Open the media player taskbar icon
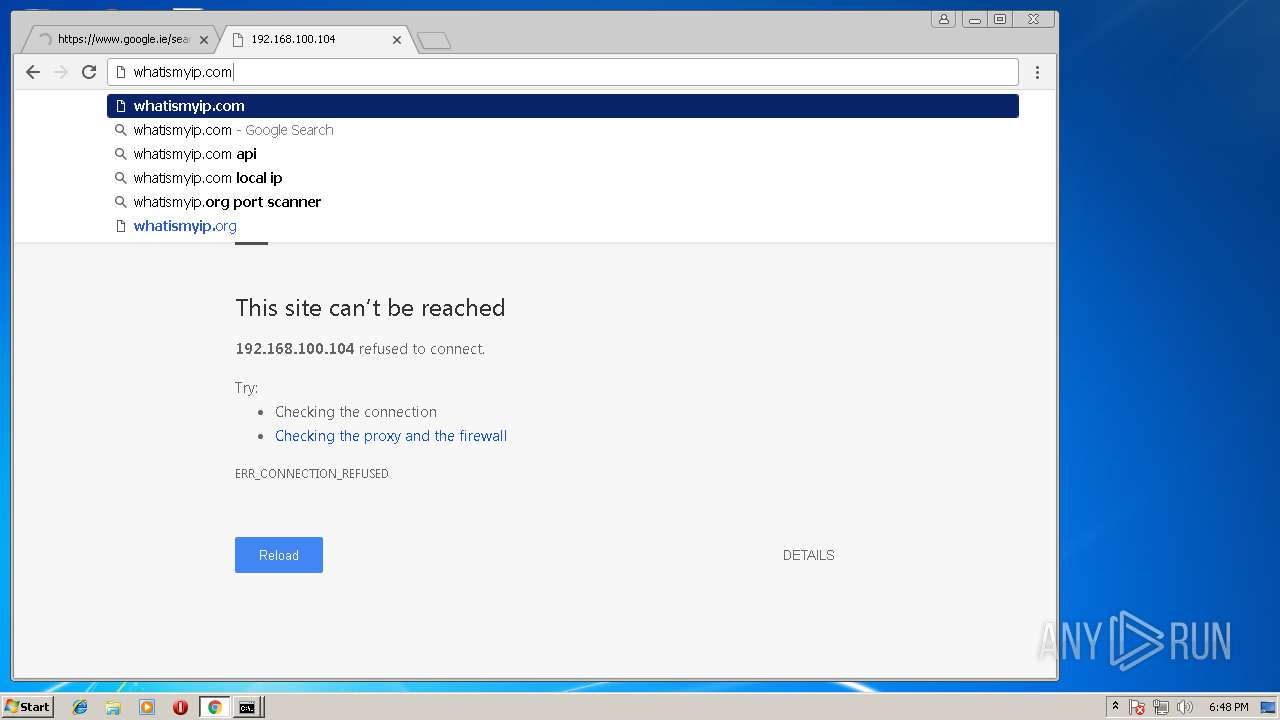This screenshot has height=720, width=1280. pyautogui.click(x=147, y=707)
